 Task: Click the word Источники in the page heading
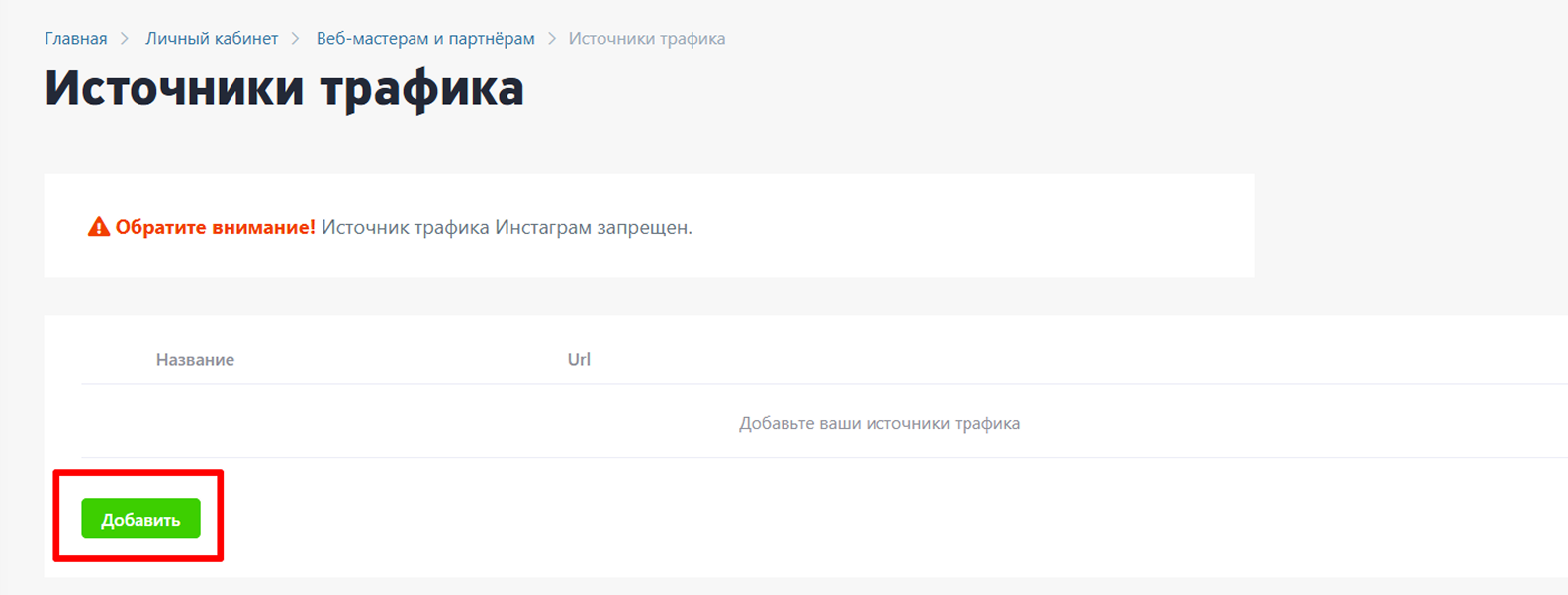click(174, 87)
